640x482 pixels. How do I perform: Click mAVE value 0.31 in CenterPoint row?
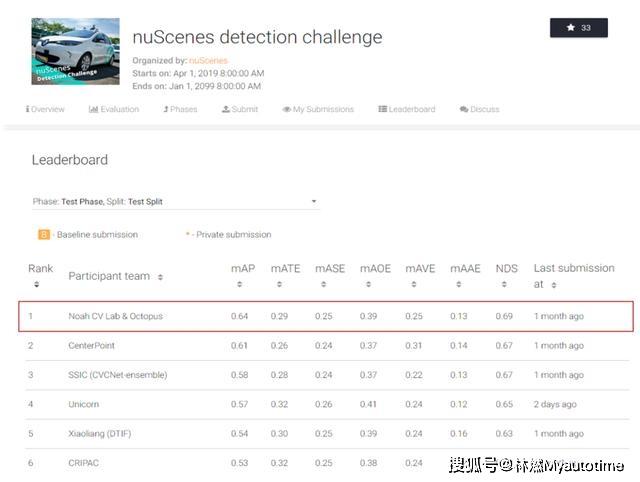(x=413, y=346)
